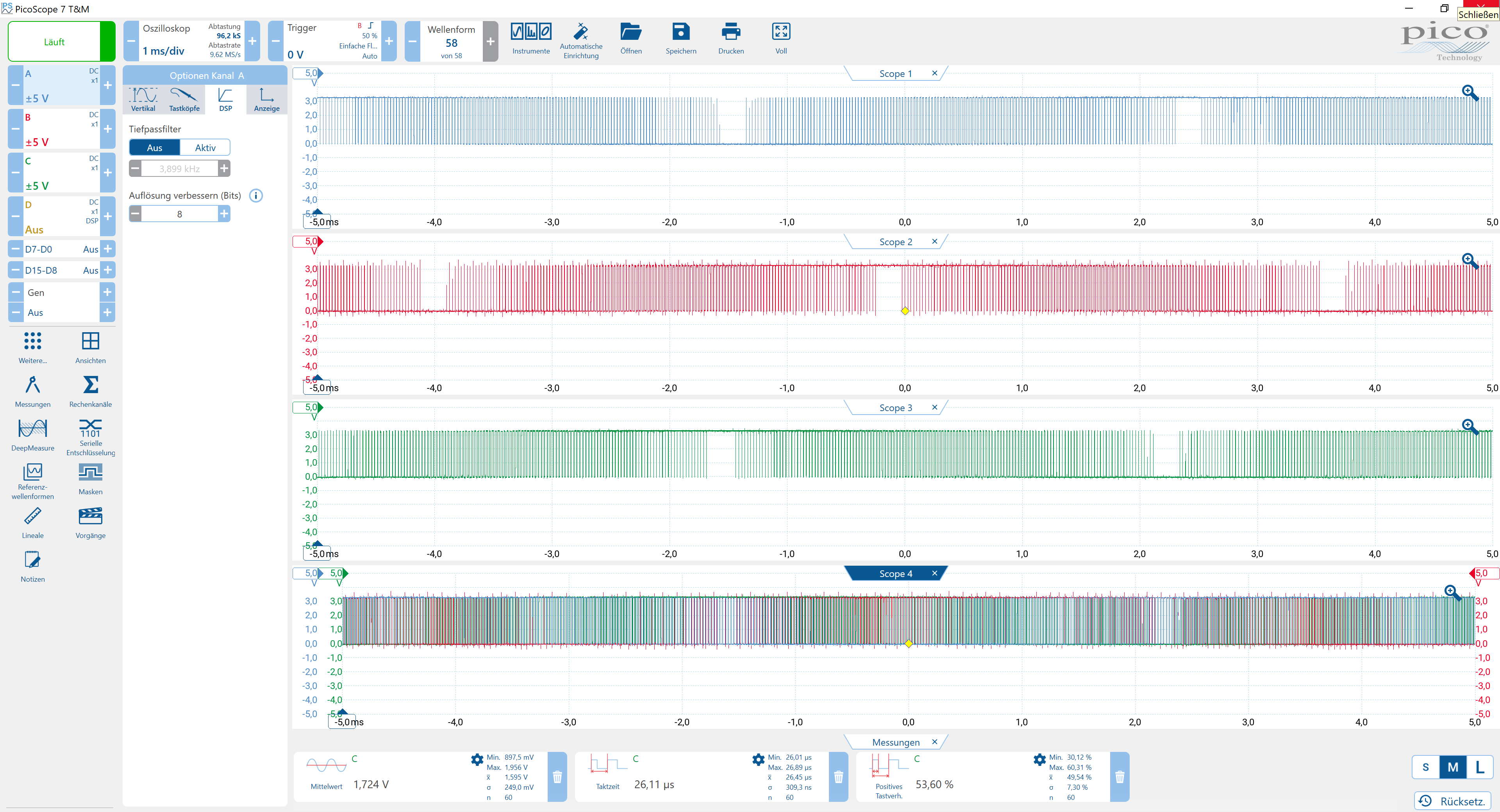
Task: Set Tiefpassfilter to Aktiv
Action: coord(205,148)
